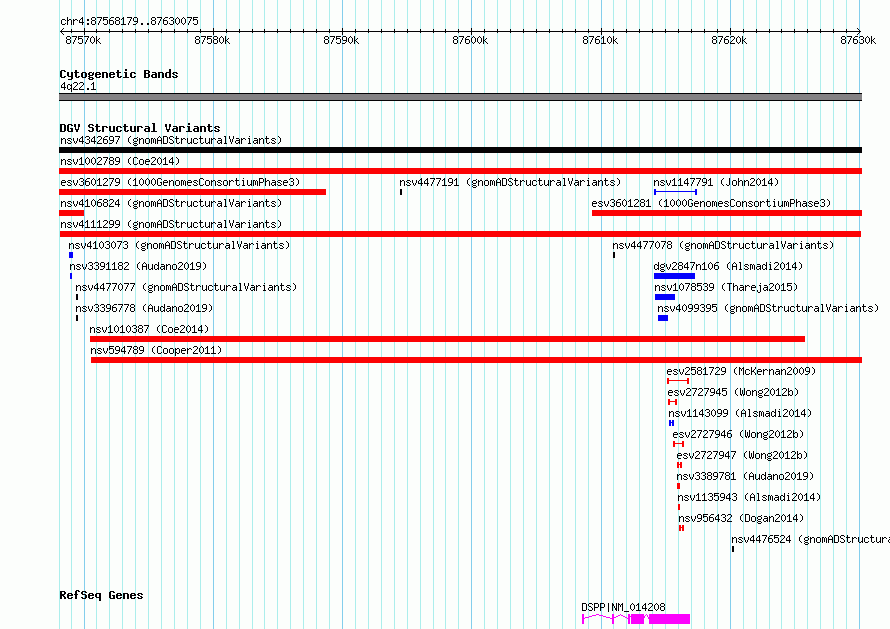
Task: Click the blue nsv1147791 interval marker
Action: [675, 192]
